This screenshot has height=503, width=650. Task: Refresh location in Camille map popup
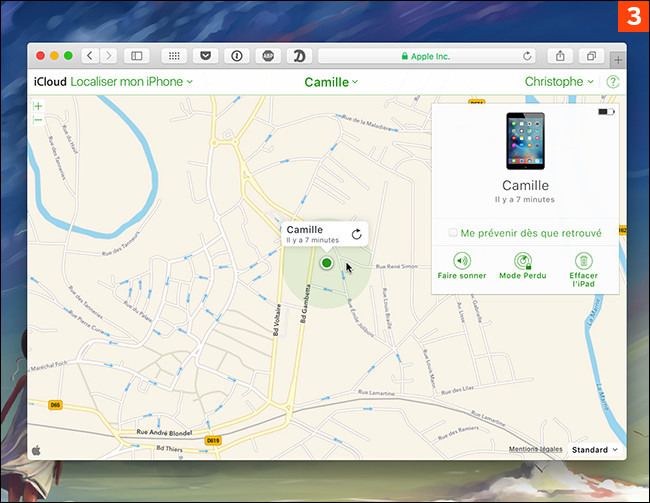[x=356, y=234]
